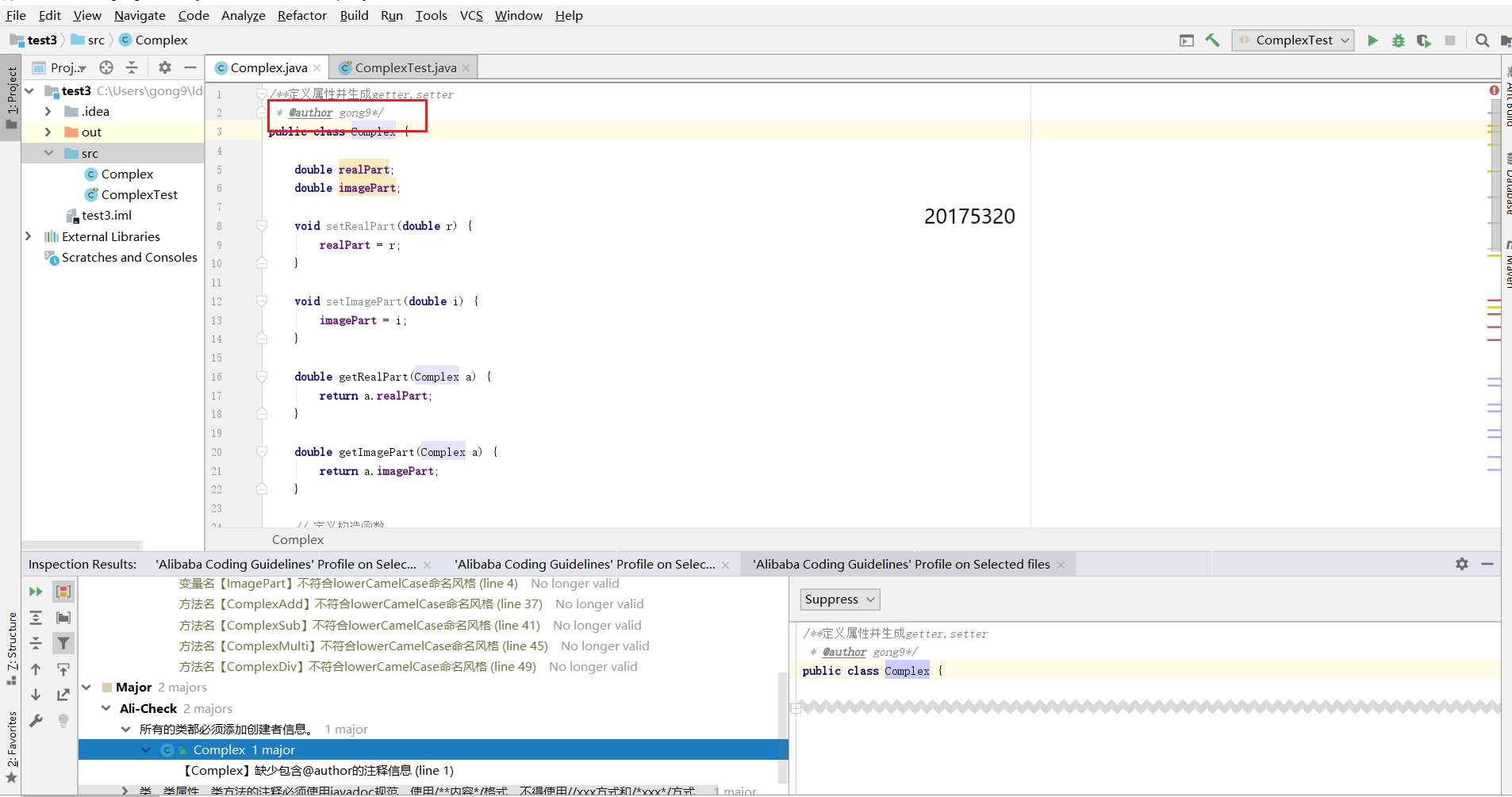Select the Complex.java editor tab
Viewport: 1512px width, 797px height.
coord(268,68)
